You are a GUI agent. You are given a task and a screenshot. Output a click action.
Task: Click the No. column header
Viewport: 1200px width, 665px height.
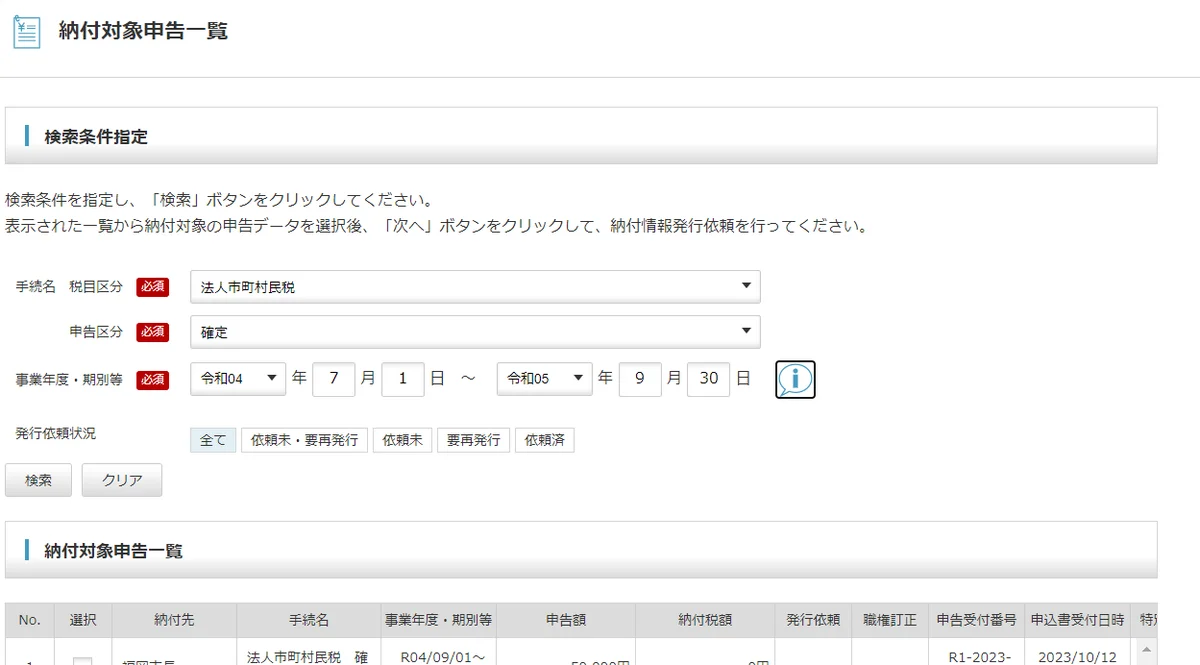coord(30,620)
